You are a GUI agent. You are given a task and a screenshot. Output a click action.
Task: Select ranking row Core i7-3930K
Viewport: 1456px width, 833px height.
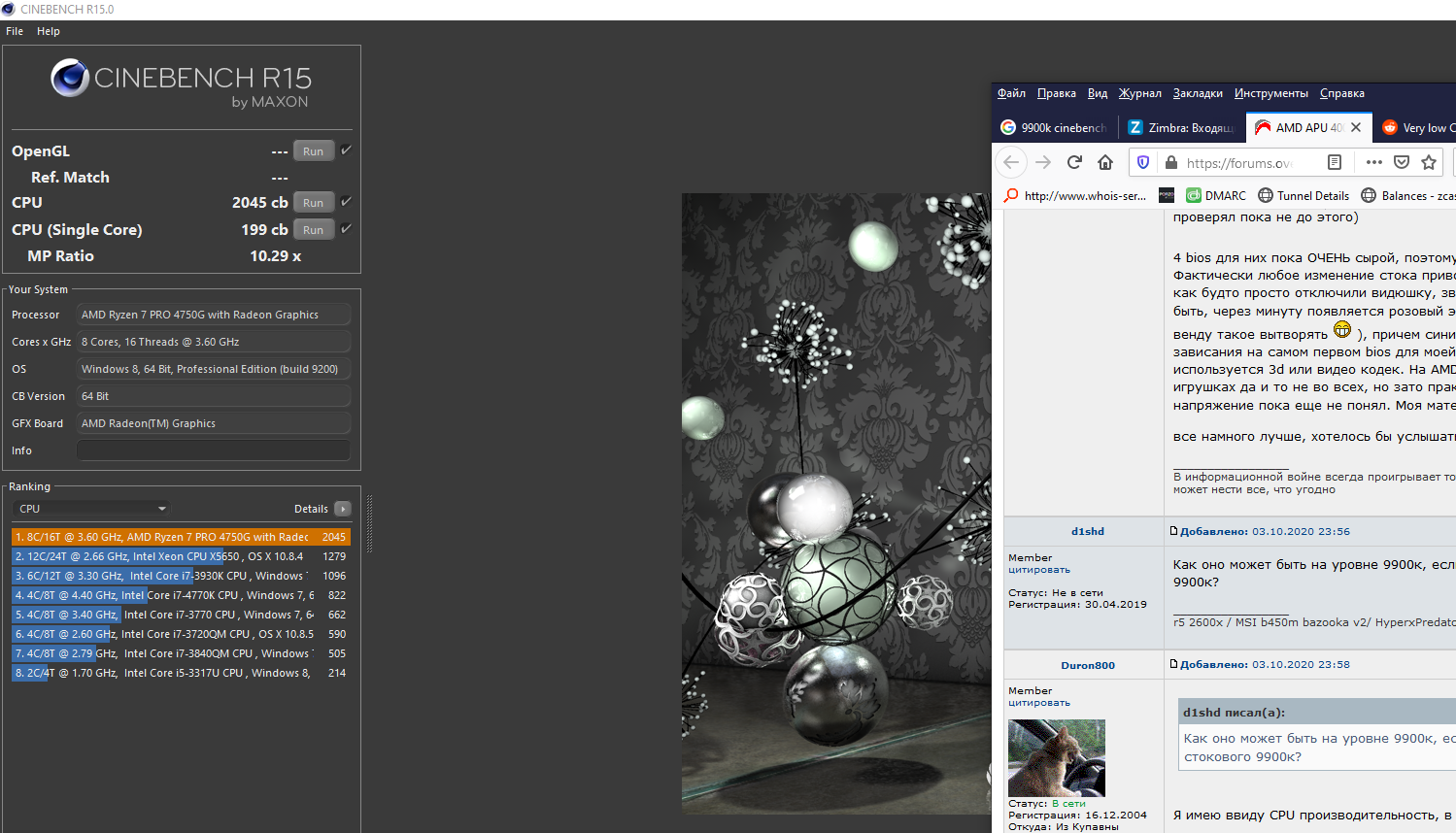pos(181,576)
